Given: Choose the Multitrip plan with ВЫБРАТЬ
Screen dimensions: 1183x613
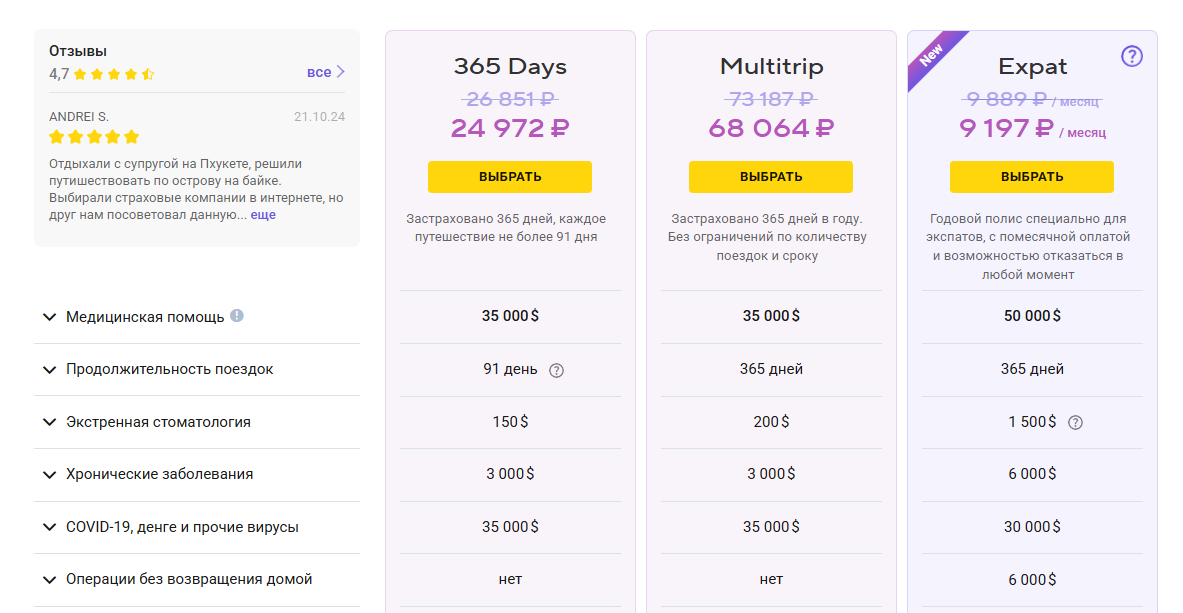Looking at the screenshot, I should [x=771, y=177].
